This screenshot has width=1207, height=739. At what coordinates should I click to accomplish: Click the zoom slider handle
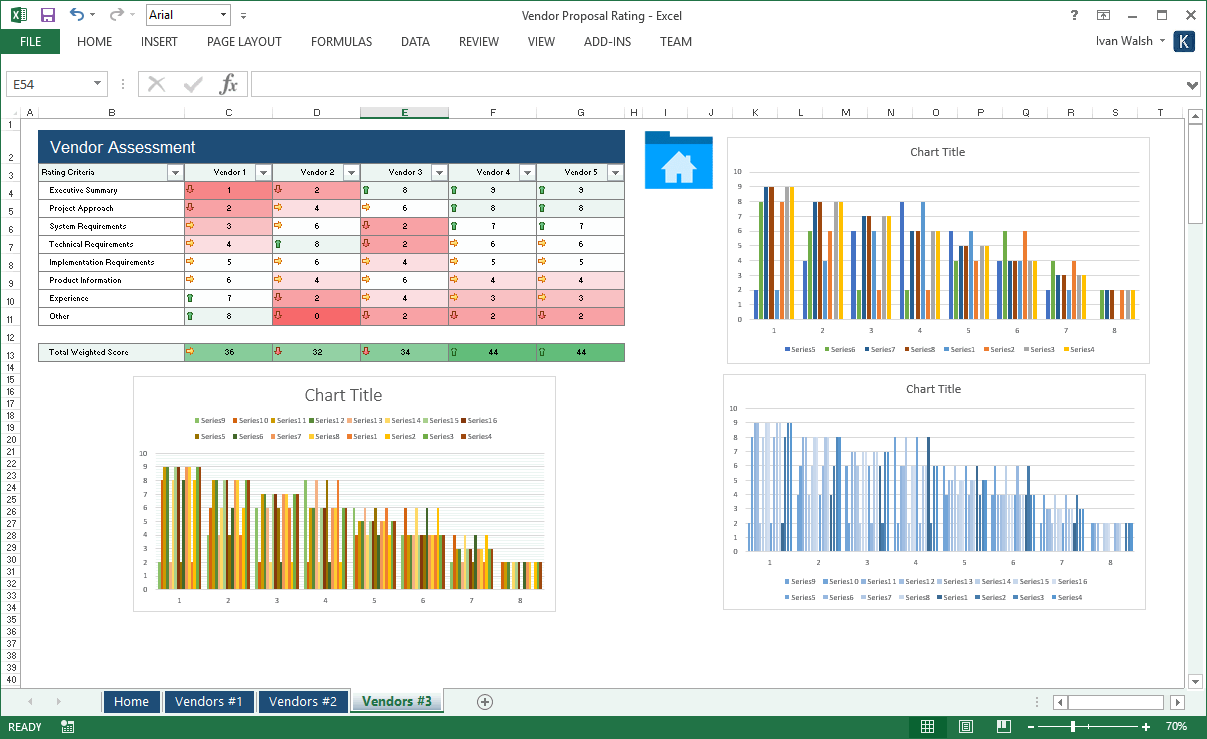point(1073,727)
